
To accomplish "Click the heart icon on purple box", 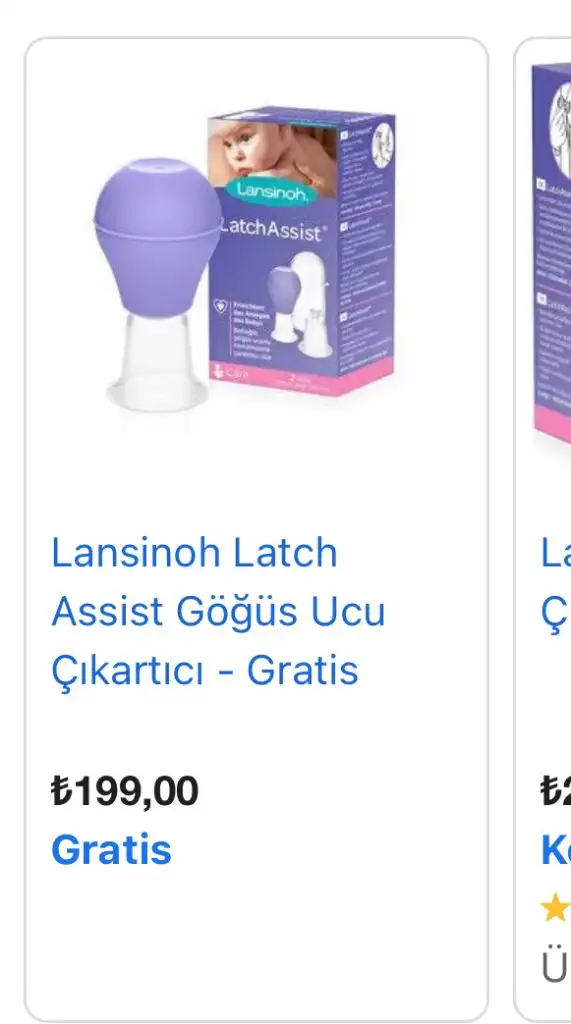I will [x=221, y=304].
